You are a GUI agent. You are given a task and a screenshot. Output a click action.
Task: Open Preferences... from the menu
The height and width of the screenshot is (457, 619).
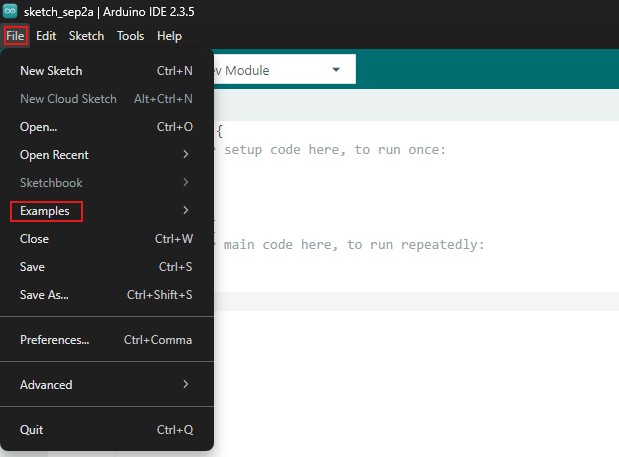pyautogui.click(x=107, y=340)
